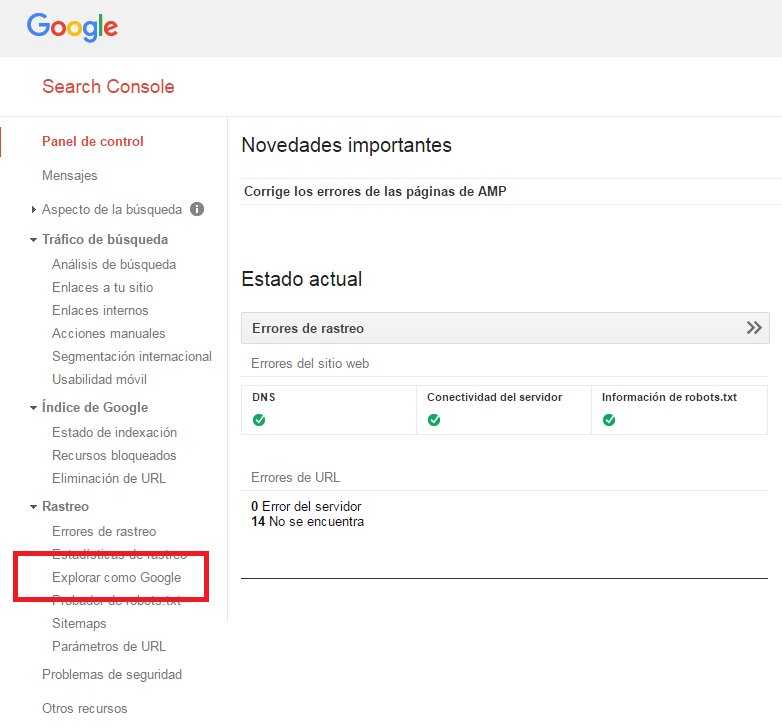Open Enlaces a tu sitio
Screen dimensions: 782x728
[102, 287]
